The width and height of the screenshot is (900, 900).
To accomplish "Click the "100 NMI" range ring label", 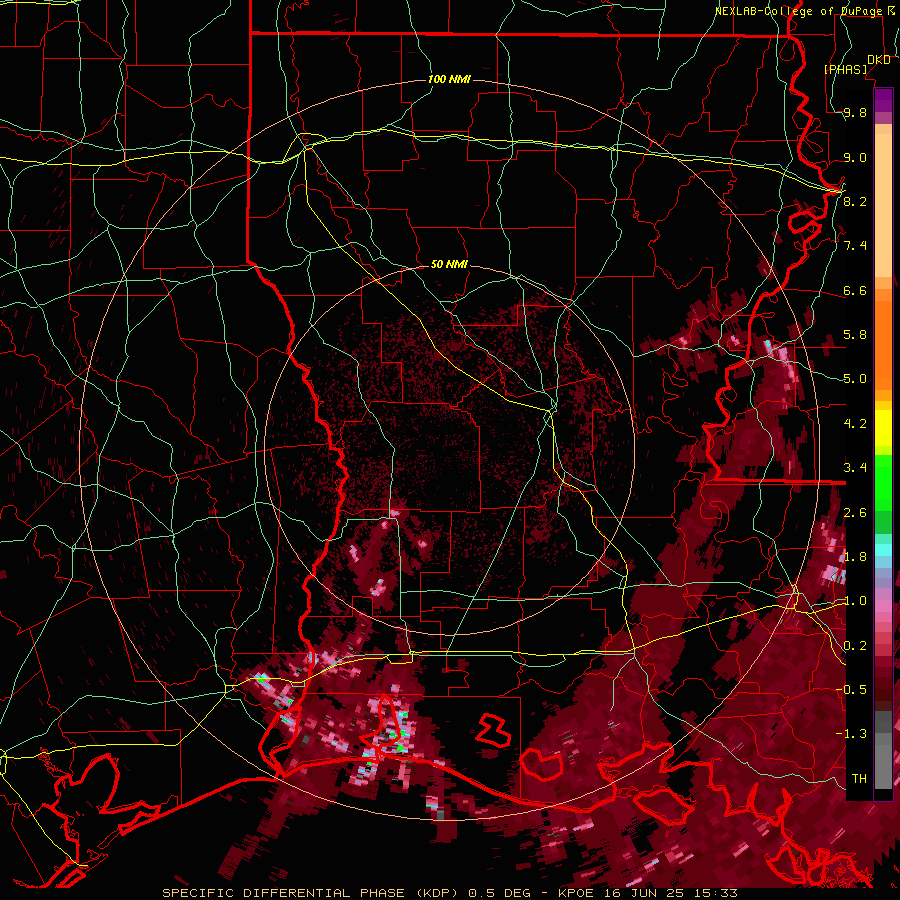I will 449,79.
